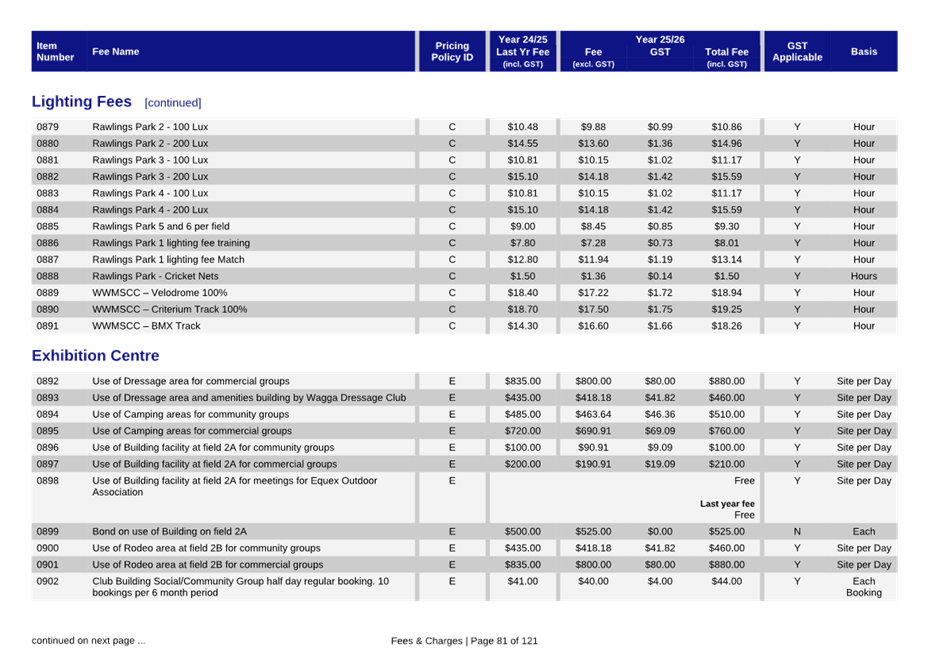This screenshot has height=656, width=928.
Task: Select last year fee "$14.30"
Action: [523, 326]
